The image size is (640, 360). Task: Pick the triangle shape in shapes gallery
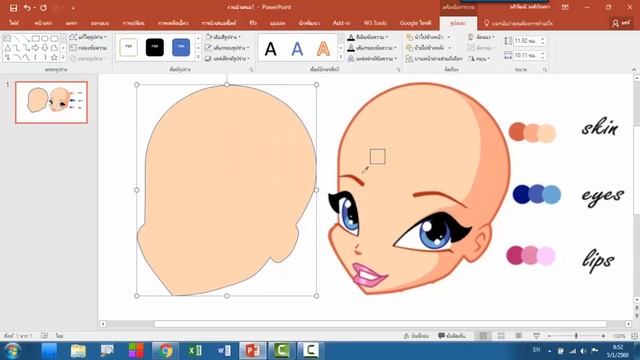(7, 48)
